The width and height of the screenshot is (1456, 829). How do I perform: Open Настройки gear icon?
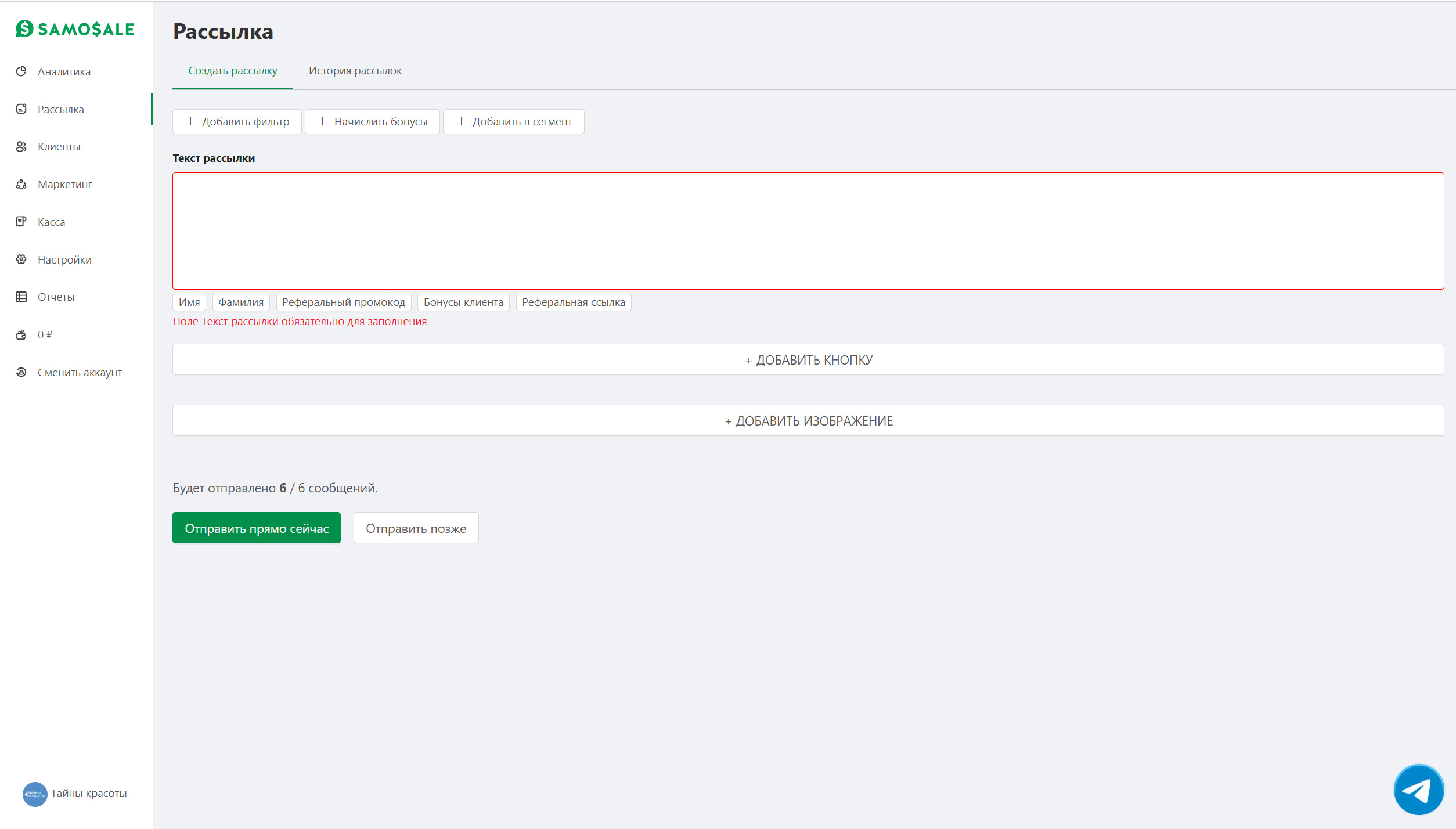[x=21, y=259]
